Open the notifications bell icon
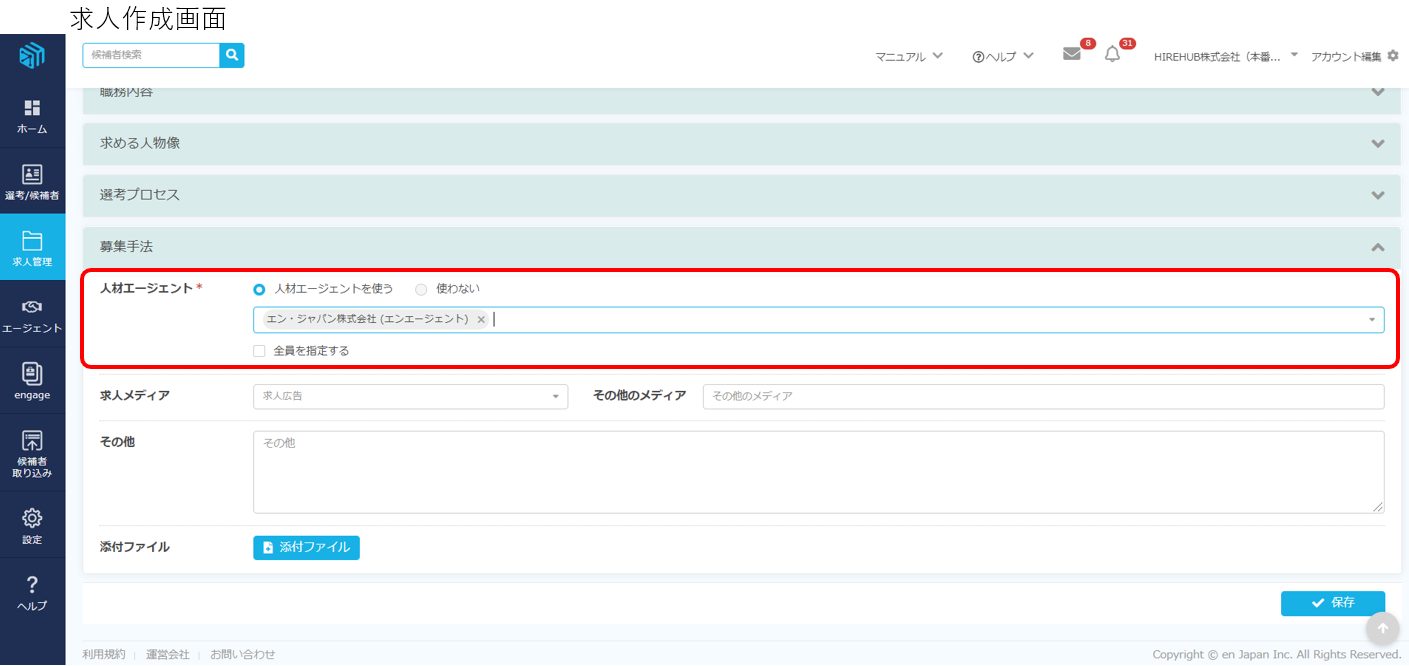This screenshot has width=1409, height=666. 1112,55
